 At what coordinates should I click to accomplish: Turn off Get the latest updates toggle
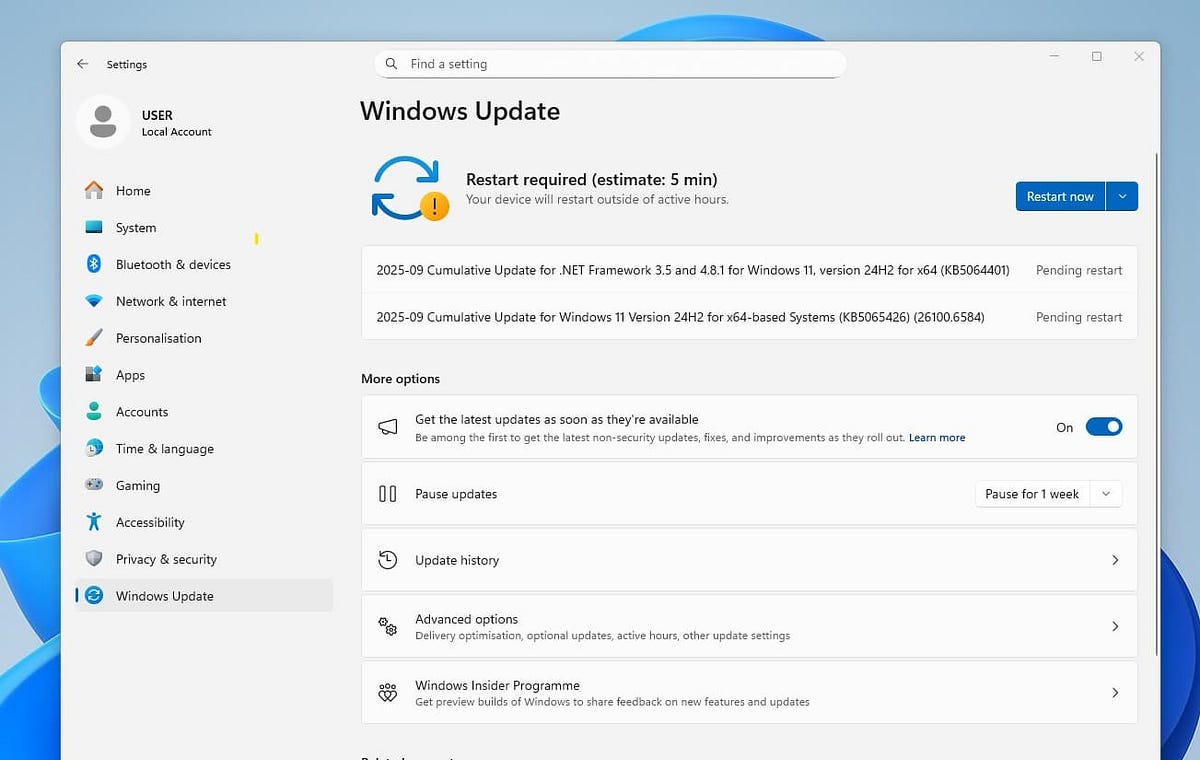(x=1104, y=427)
